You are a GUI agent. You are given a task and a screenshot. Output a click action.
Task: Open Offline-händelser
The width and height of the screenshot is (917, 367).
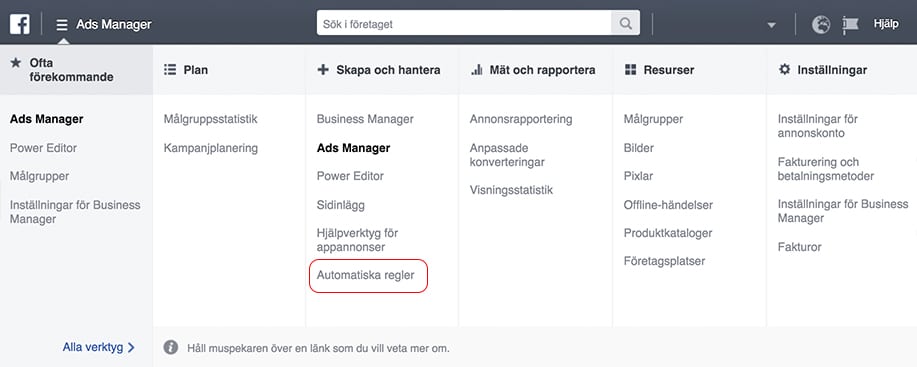[668, 205]
